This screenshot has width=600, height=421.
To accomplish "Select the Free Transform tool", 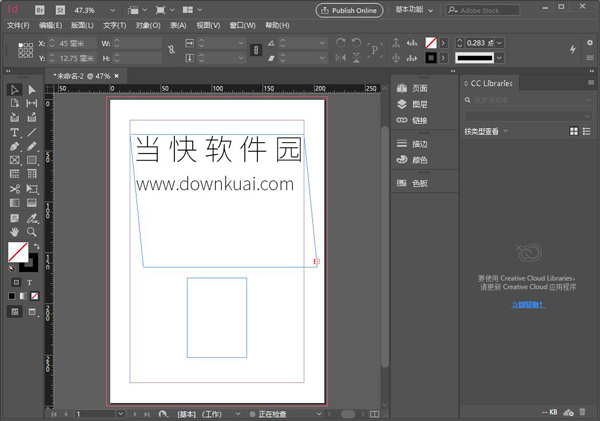I will pos(32,189).
